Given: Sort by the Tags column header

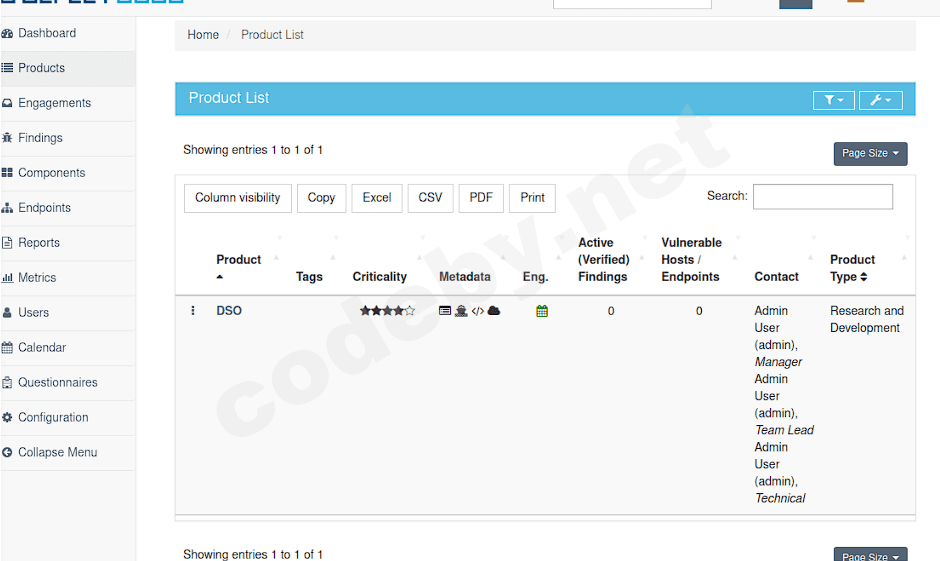Looking at the screenshot, I should [x=309, y=276].
